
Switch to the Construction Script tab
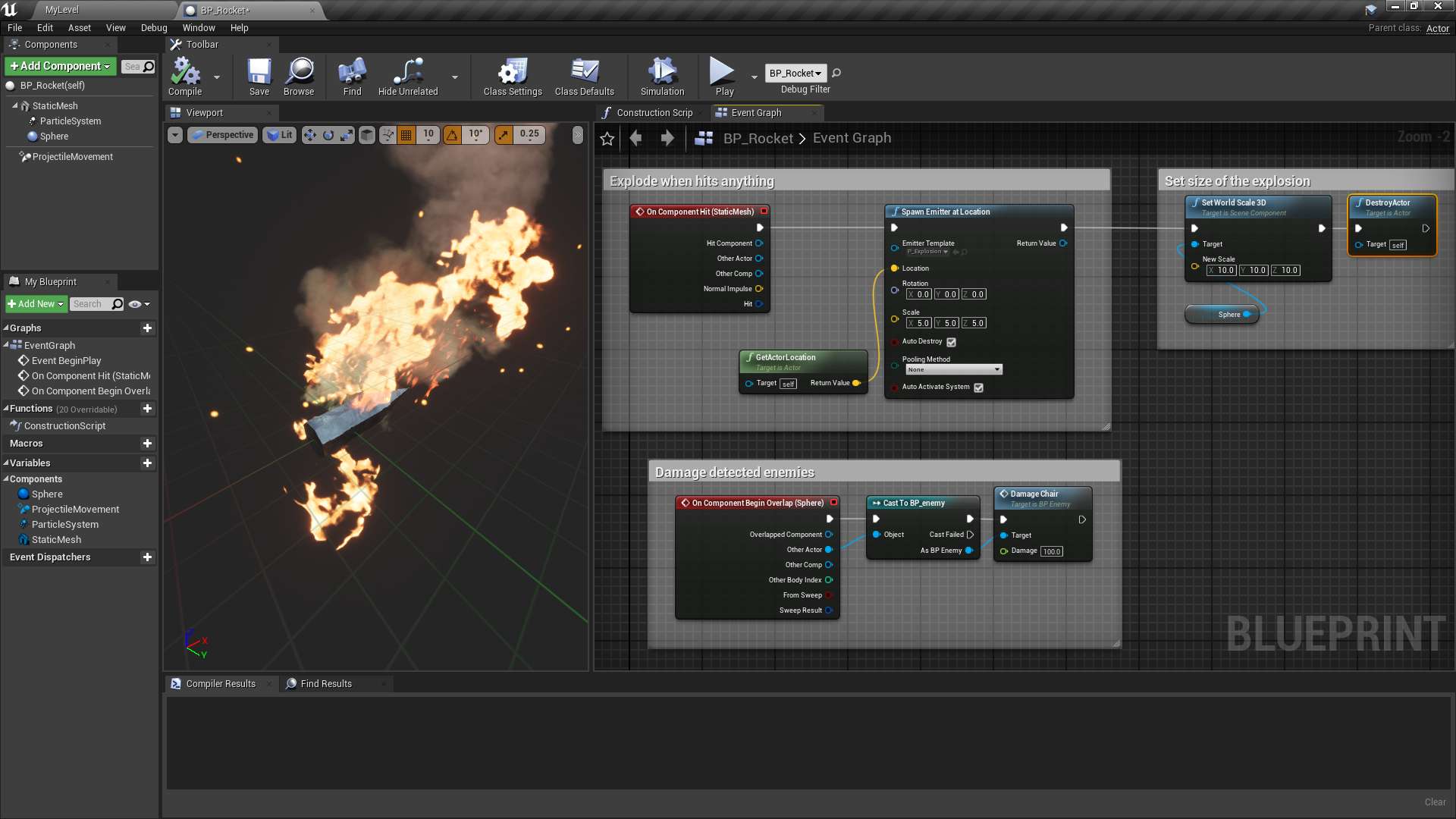click(x=654, y=112)
